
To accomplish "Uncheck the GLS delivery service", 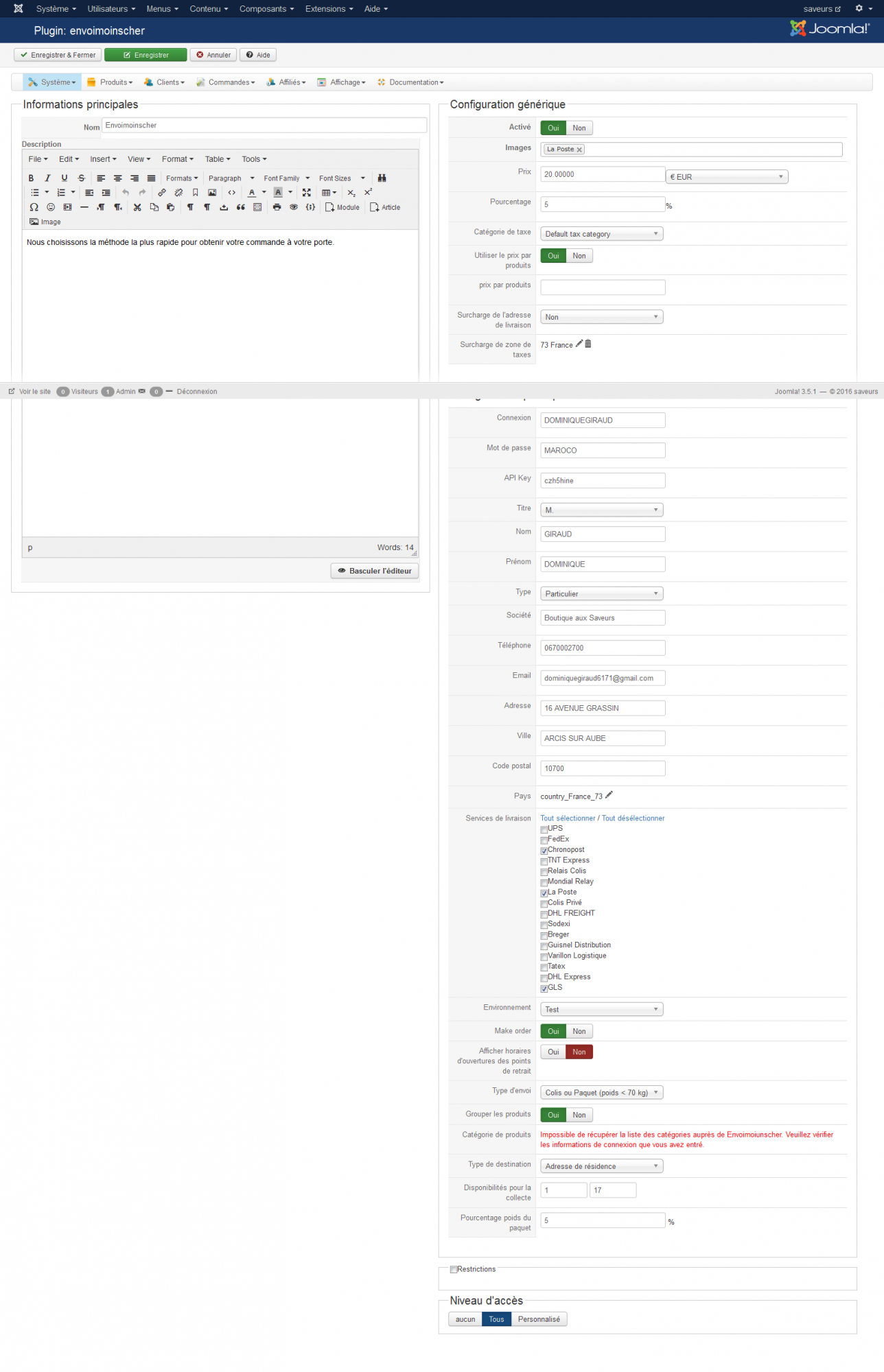I will 544,989.
